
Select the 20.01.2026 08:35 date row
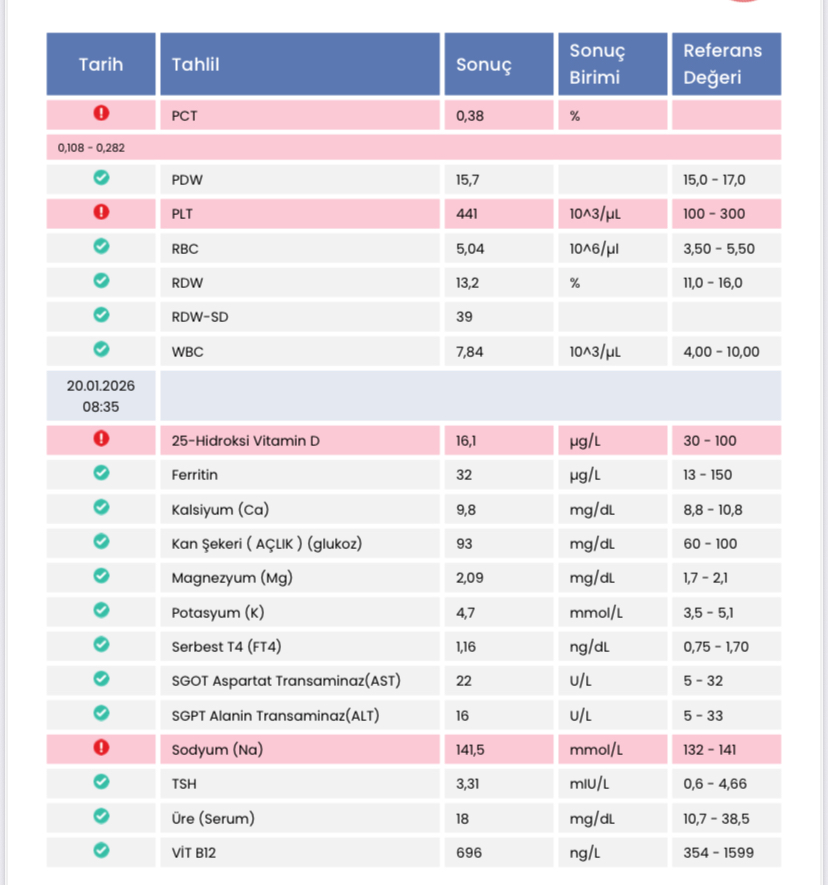414,396
